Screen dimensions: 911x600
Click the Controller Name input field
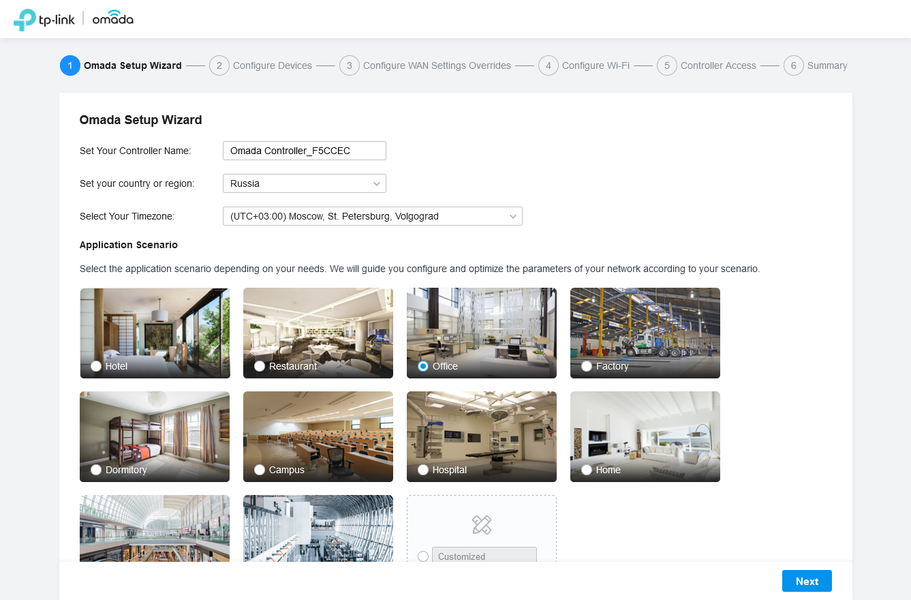tap(304, 150)
